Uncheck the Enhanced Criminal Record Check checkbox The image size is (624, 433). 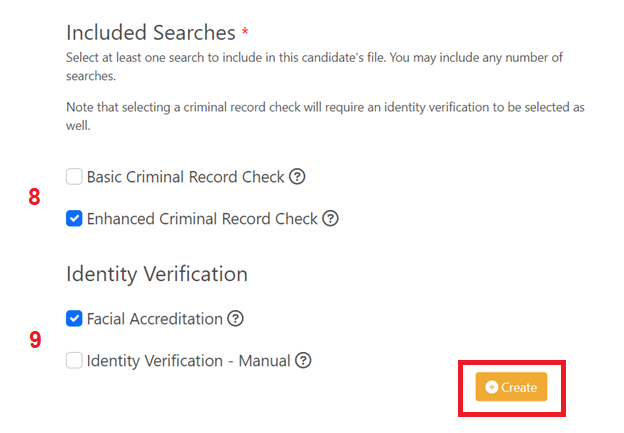click(x=74, y=218)
